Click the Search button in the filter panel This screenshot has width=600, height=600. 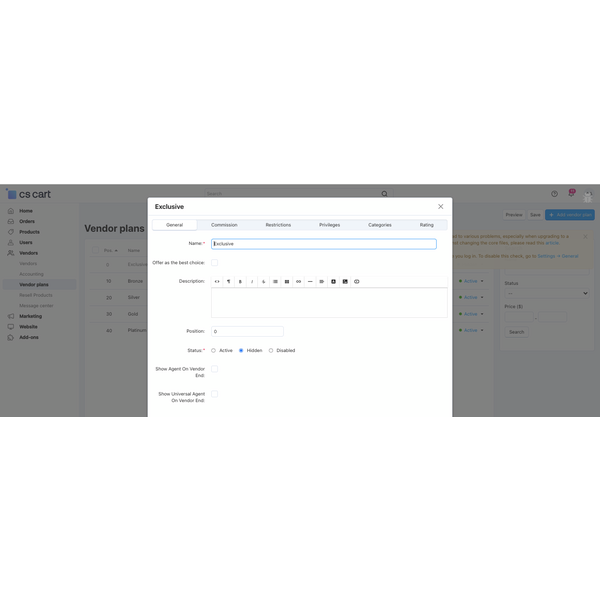click(516, 332)
